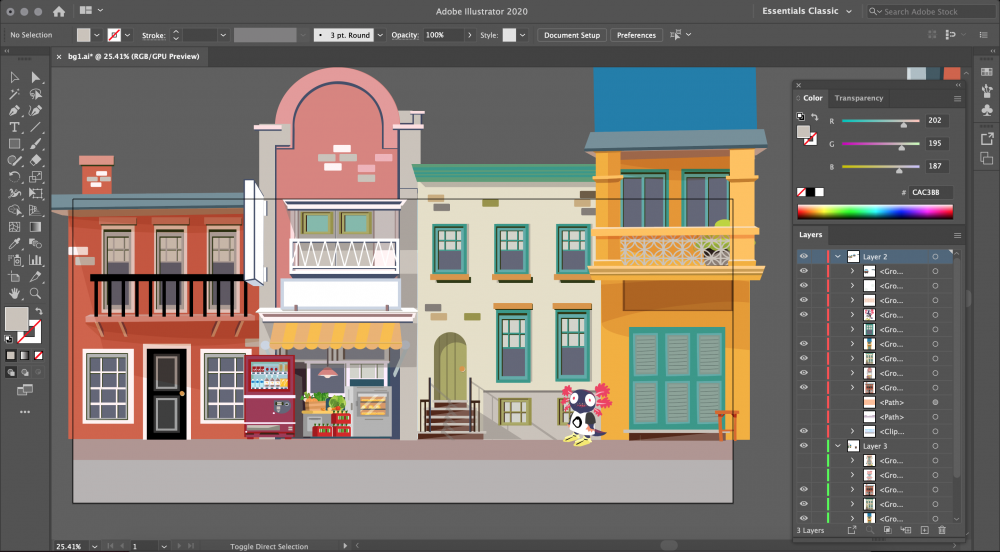The image size is (1000, 552).
Task: Select the Magic Wand tool
Action: pyautogui.click(x=14, y=94)
